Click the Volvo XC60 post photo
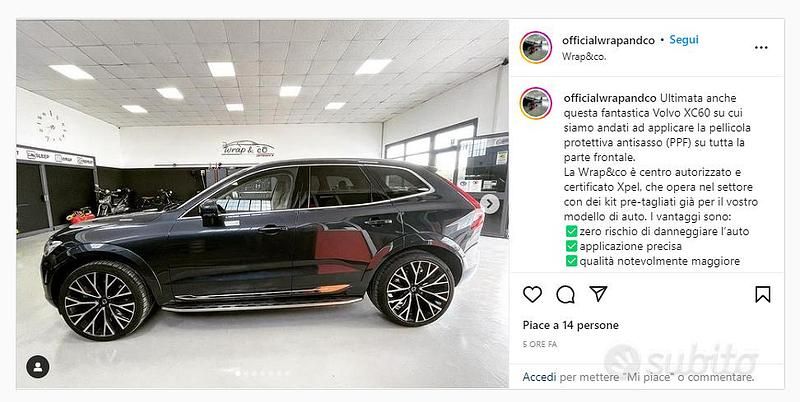 262,204
